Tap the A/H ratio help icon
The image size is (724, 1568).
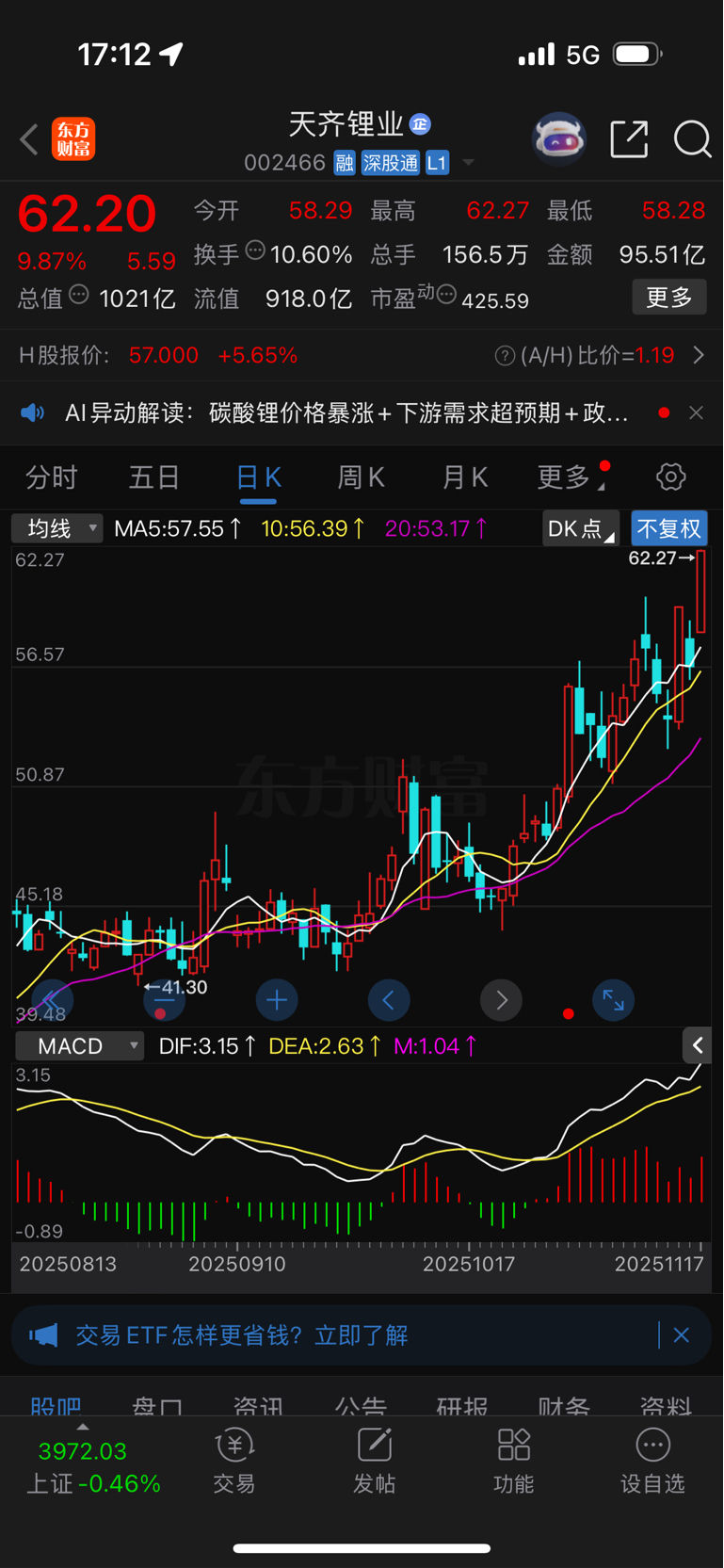tap(506, 356)
